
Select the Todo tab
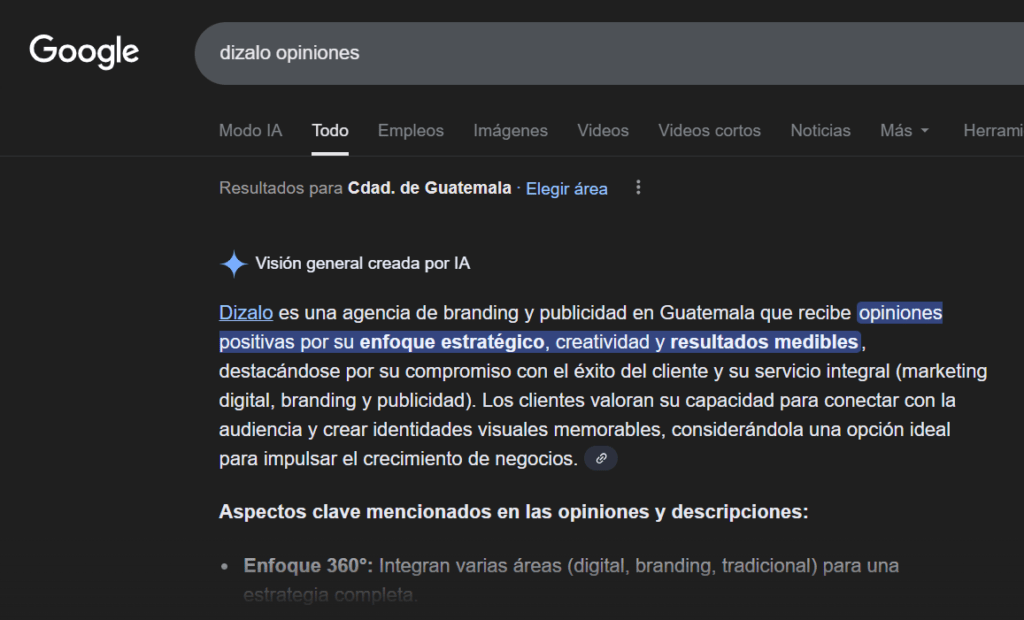click(x=330, y=131)
